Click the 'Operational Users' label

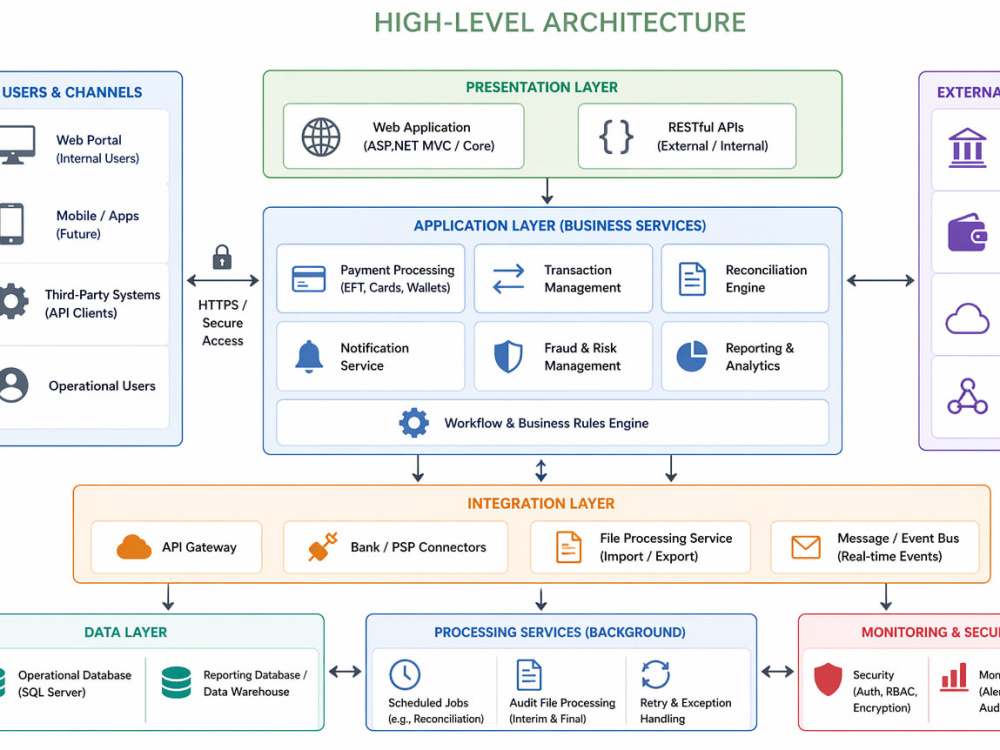102,386
